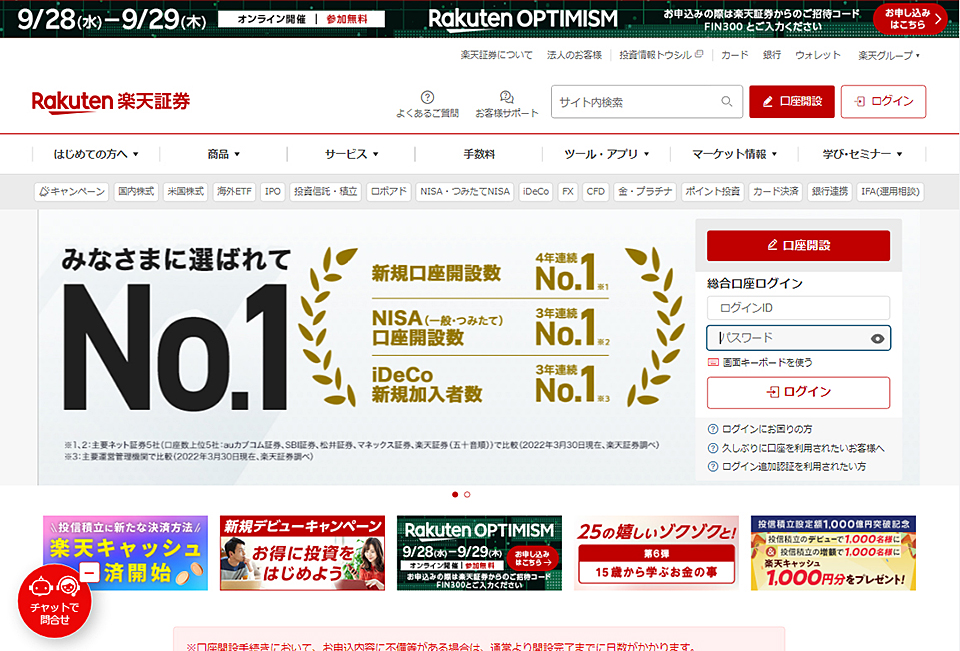This screenshot has height=651, width=960.
Task: Select 海外ETF tag
Action: point(234,192)
